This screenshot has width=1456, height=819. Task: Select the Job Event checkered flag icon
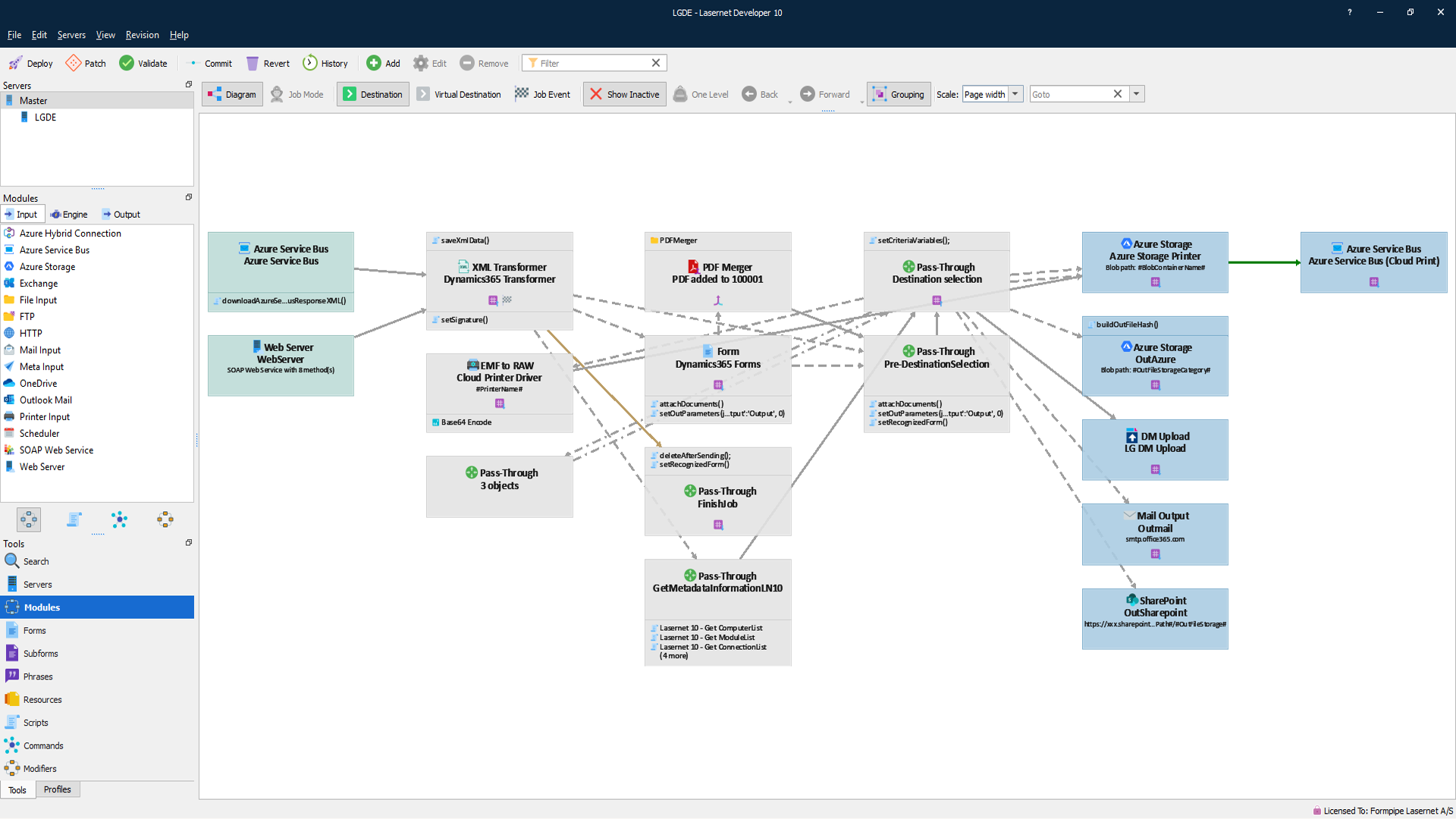pos(522,94)
